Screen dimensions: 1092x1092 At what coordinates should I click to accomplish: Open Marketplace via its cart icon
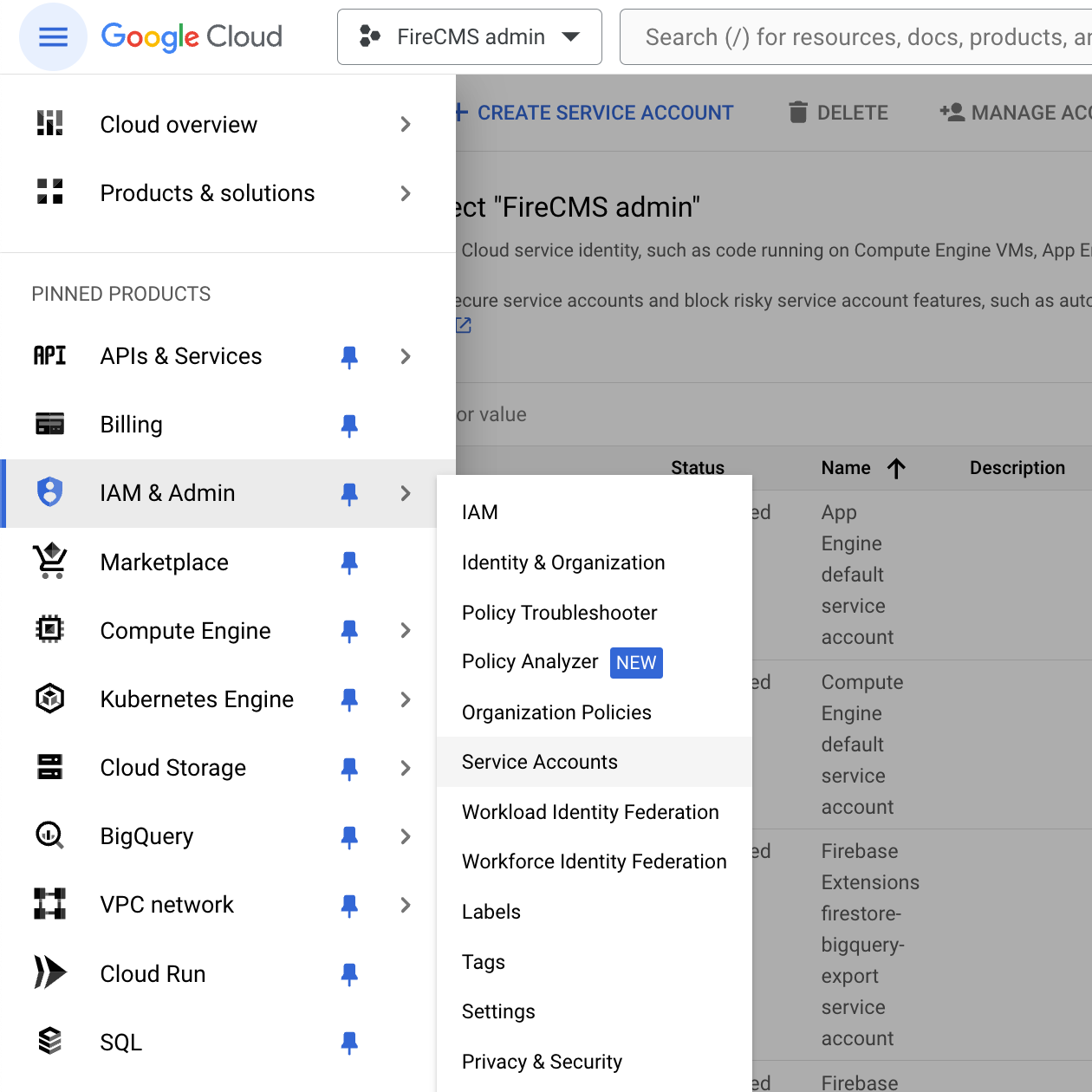pos(49,562)
